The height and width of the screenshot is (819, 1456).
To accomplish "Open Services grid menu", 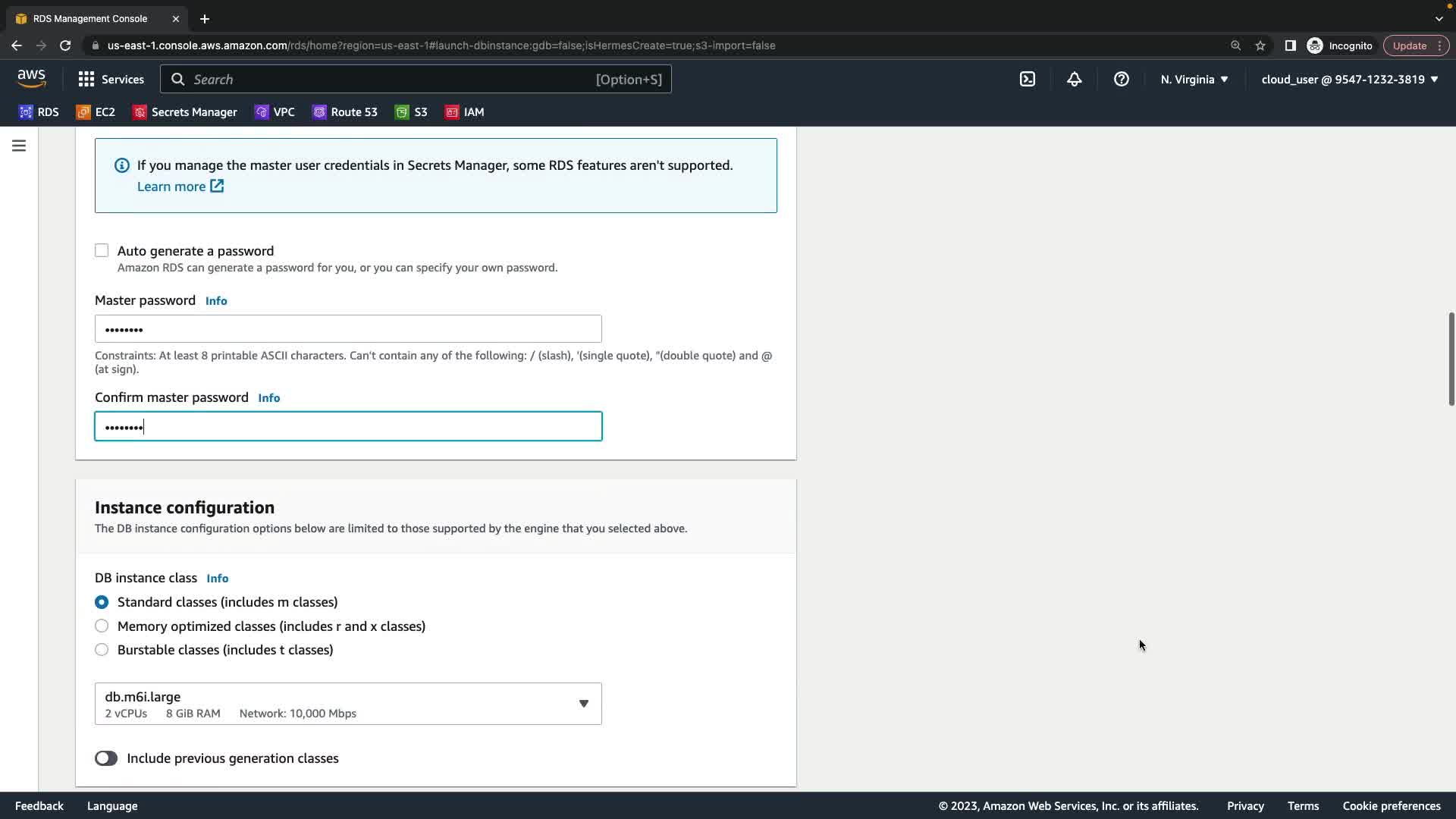I will point(111,79).
